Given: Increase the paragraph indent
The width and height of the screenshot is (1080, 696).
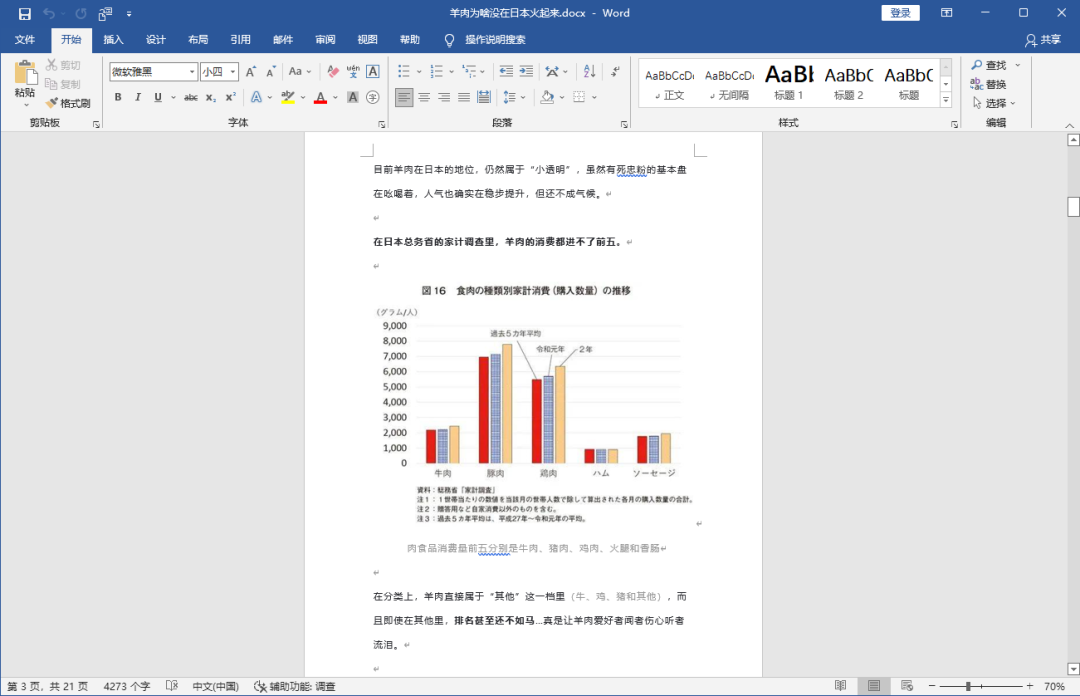Looking at the screenshot, I should point(526,71).
